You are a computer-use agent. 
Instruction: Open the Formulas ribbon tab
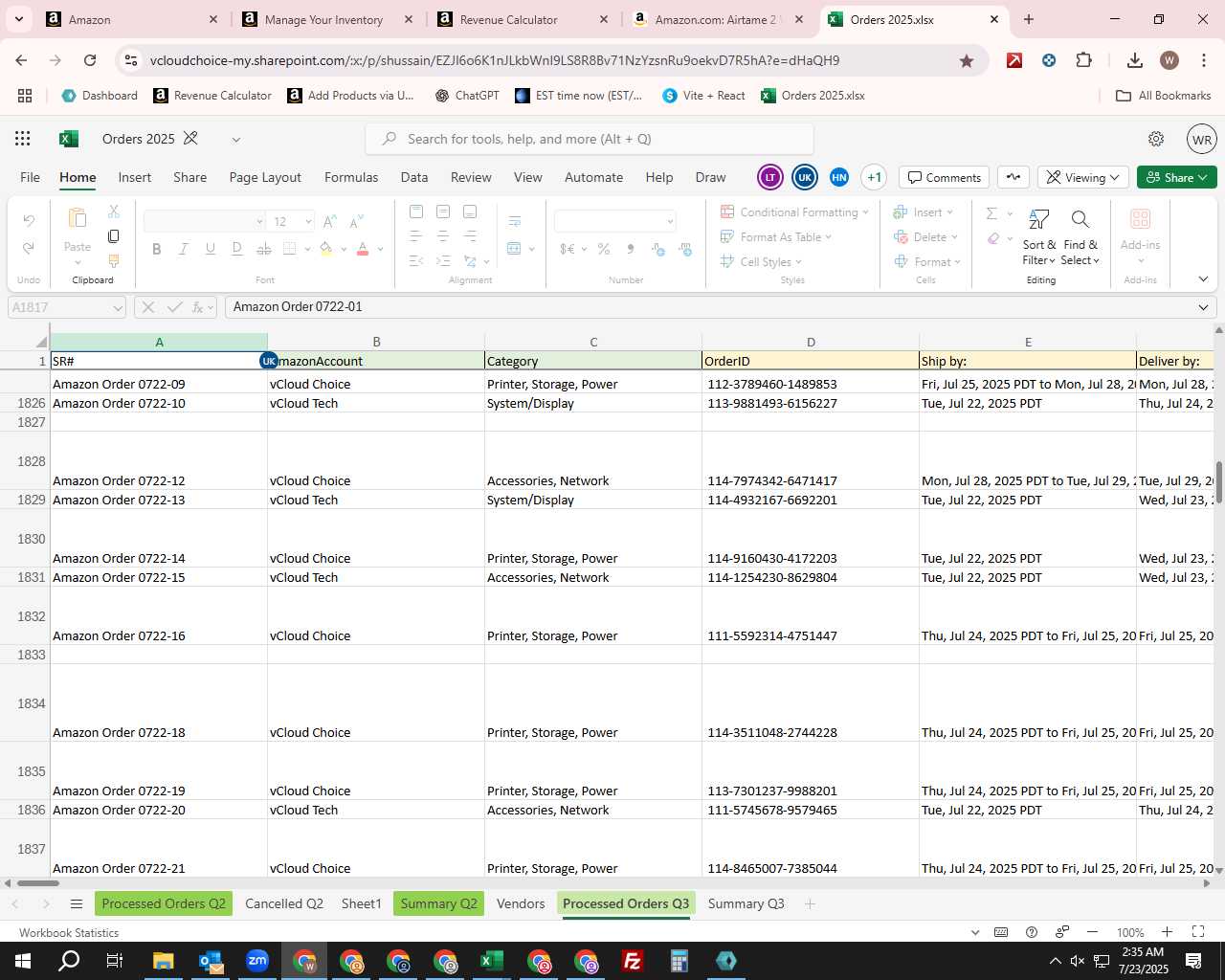coord(351,177)
